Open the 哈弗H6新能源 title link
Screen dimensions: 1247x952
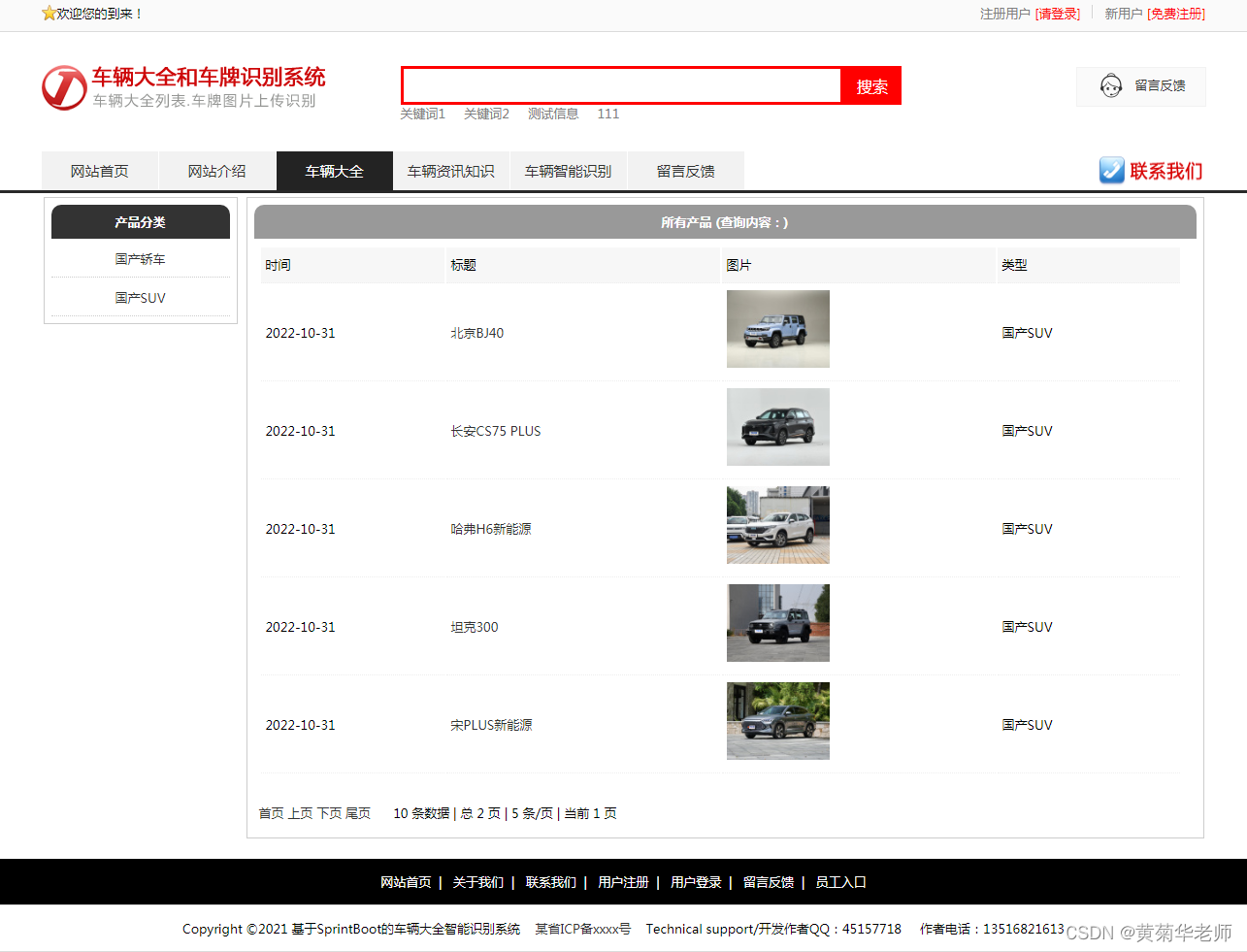tap(491, 529)
